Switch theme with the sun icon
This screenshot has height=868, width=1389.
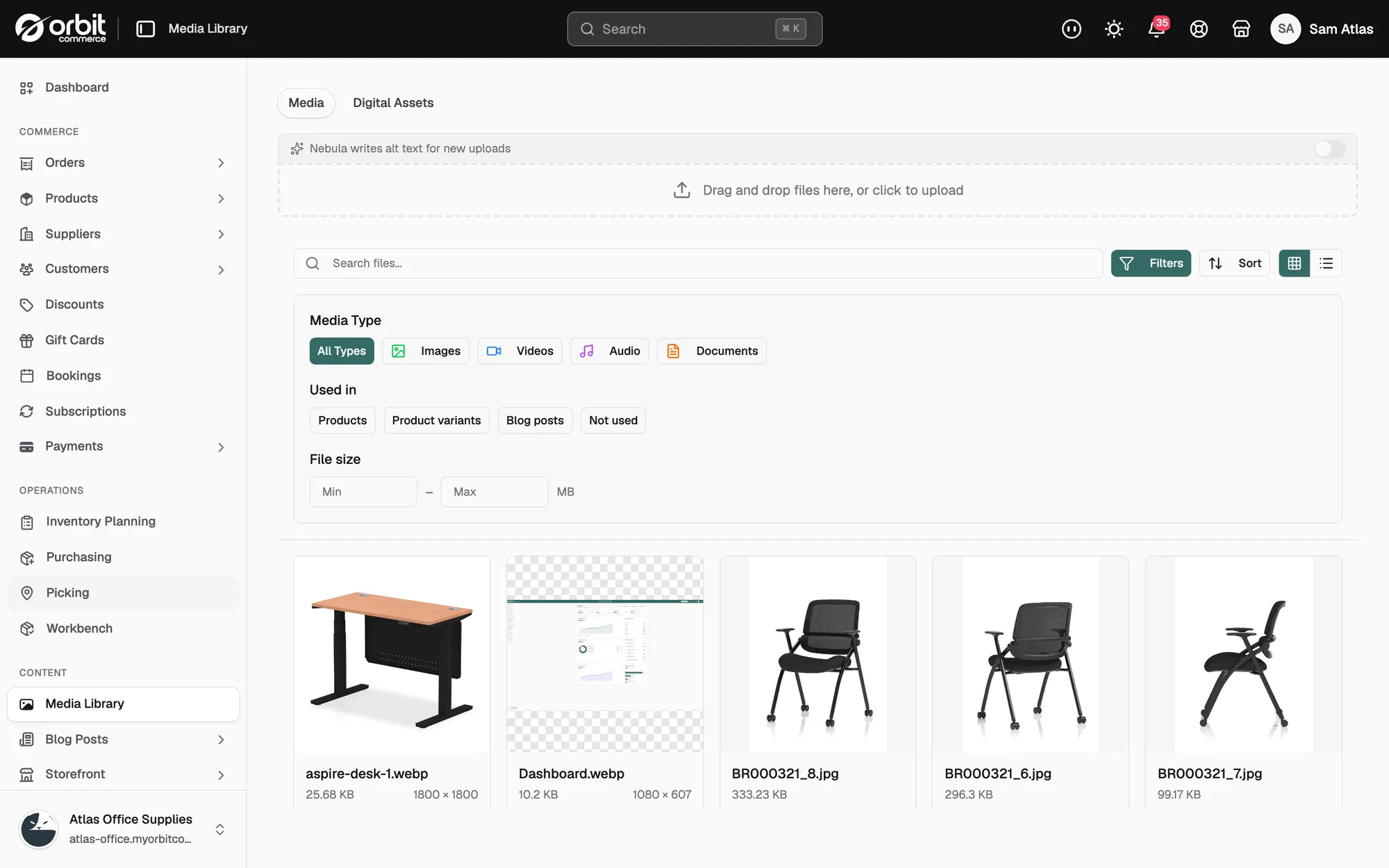pos(1114,28)
